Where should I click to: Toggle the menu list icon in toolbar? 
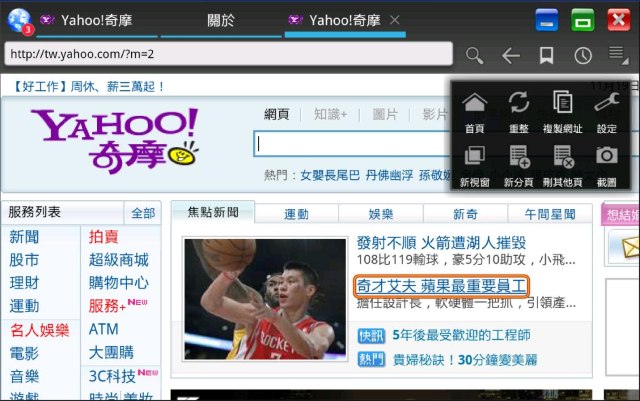coord(618,55)
